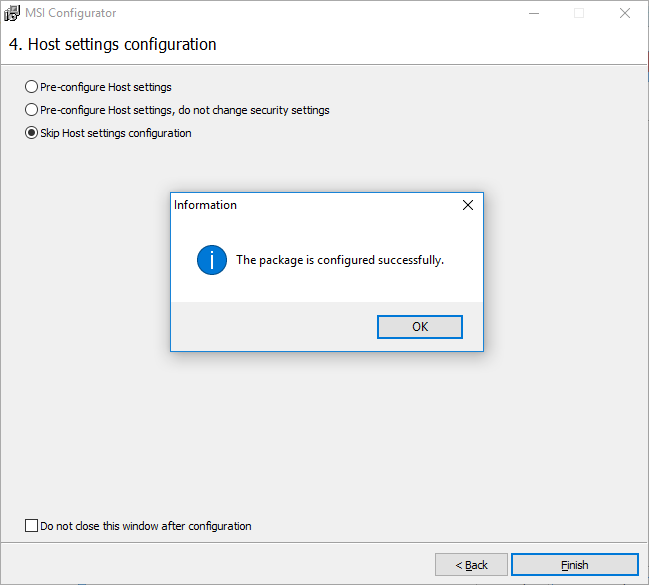Enable the Do not close this window checkbox
The image size is (649, 585).
tap(31, 526)
